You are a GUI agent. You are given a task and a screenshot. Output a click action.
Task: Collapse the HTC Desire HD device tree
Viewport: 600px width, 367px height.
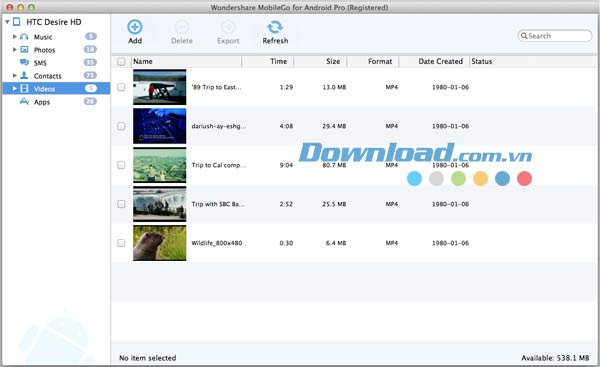pyautogui.click(x=7, y=22)
